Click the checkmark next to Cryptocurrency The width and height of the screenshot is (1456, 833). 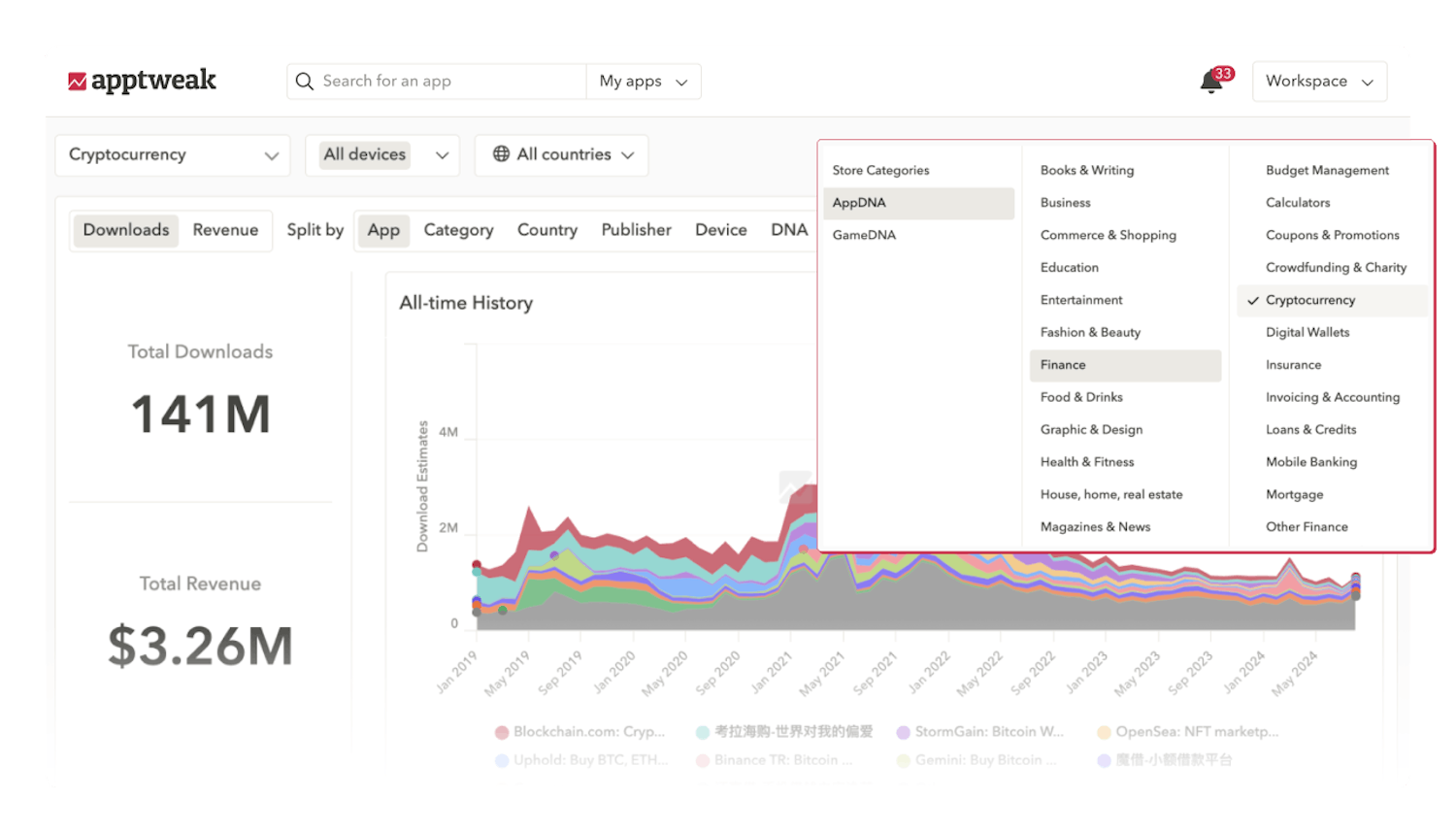1252,300
